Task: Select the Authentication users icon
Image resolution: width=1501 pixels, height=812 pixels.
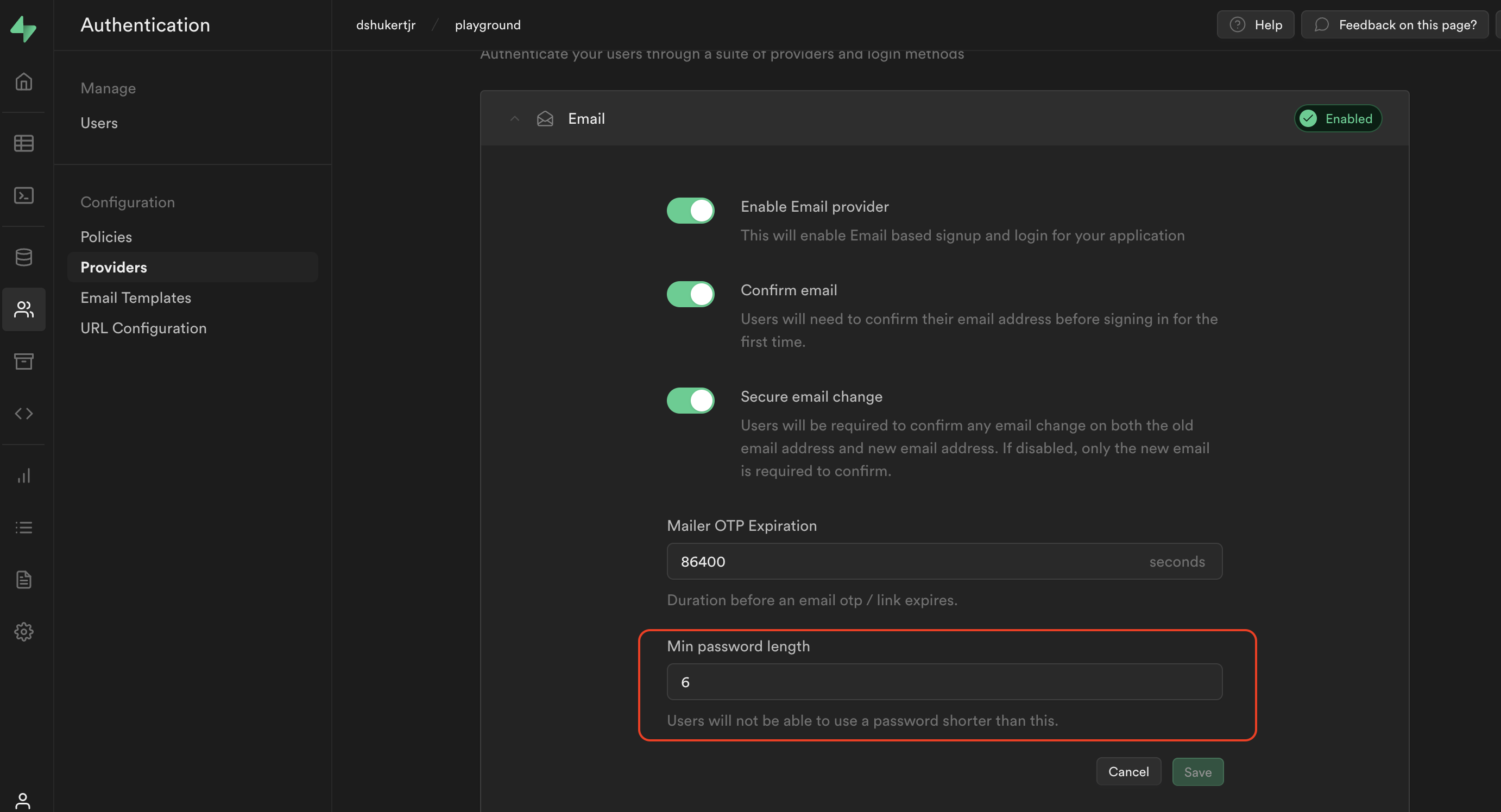Action: 23,309
